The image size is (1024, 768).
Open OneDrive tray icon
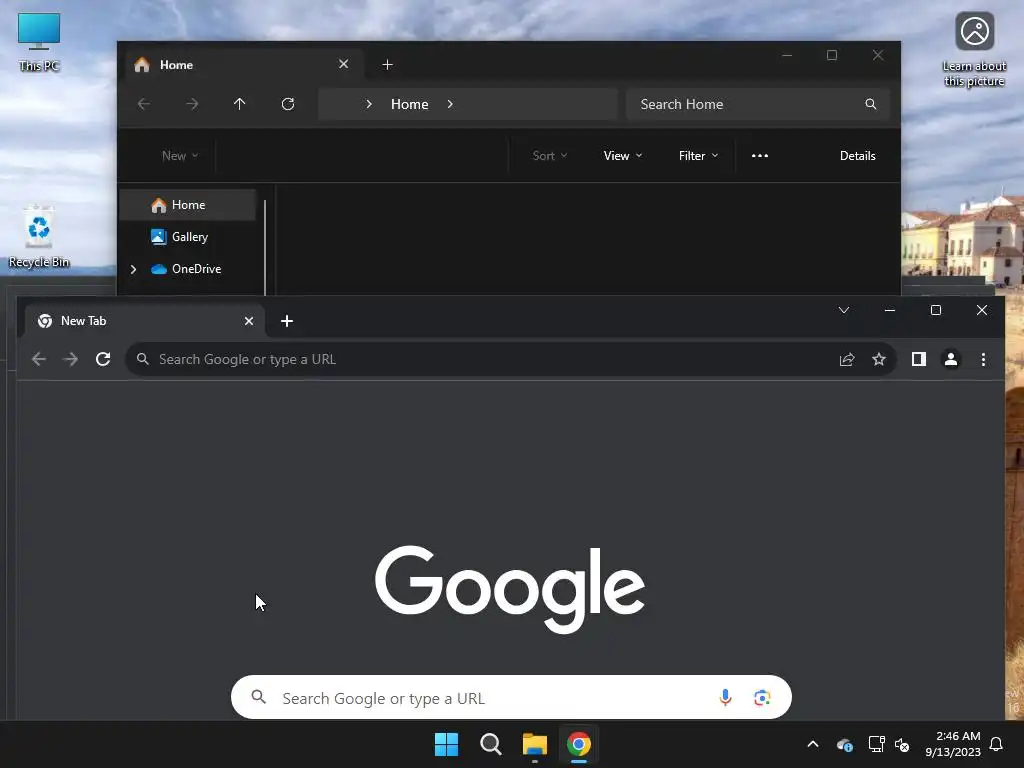click(844, 744)
